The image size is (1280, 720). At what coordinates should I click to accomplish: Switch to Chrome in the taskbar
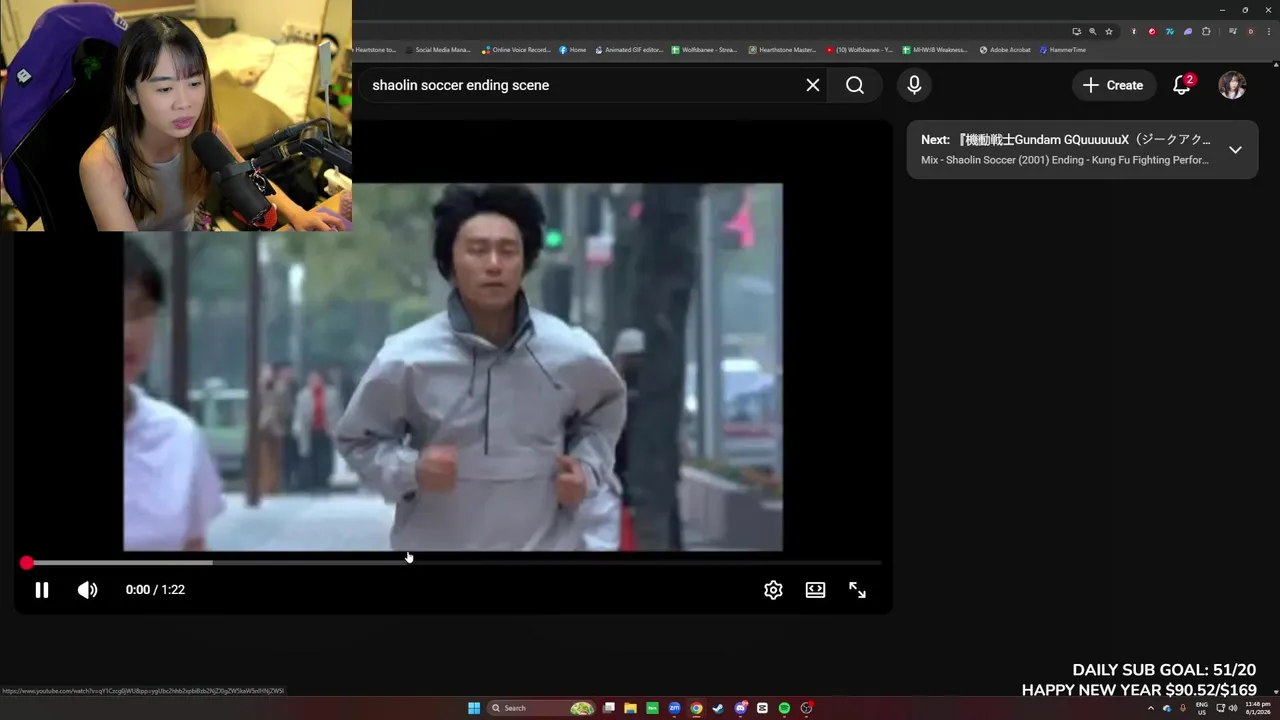[x=696, y=708]
